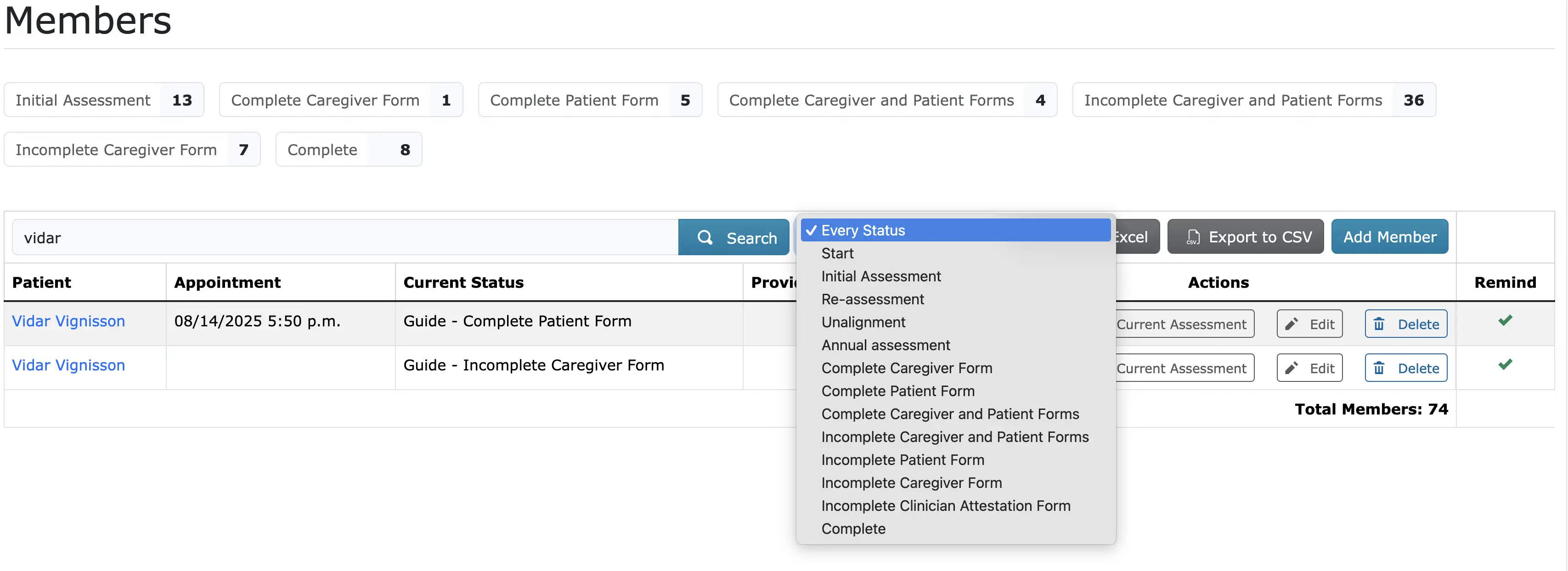Image resolution: width=1568 pixels, height=571 pixels.
Task: Click green remind checkmark in second row
Action: (x=1505, y=364)
